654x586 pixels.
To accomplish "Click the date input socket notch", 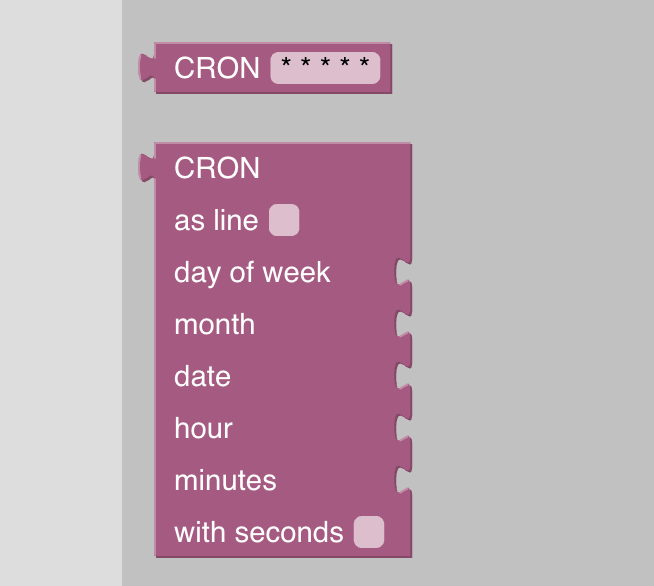I will (403, 377).
